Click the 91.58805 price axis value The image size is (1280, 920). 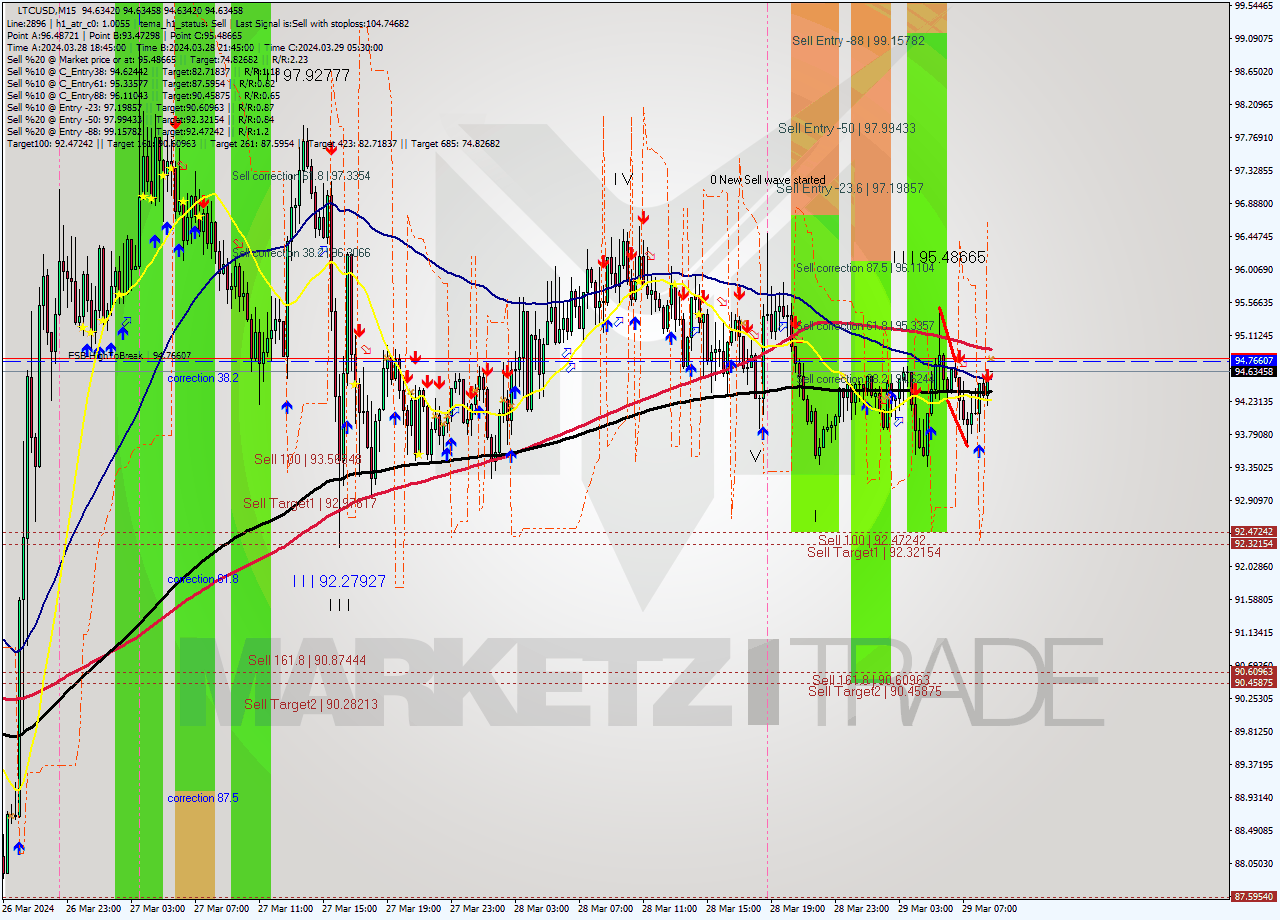[1254, 600]
